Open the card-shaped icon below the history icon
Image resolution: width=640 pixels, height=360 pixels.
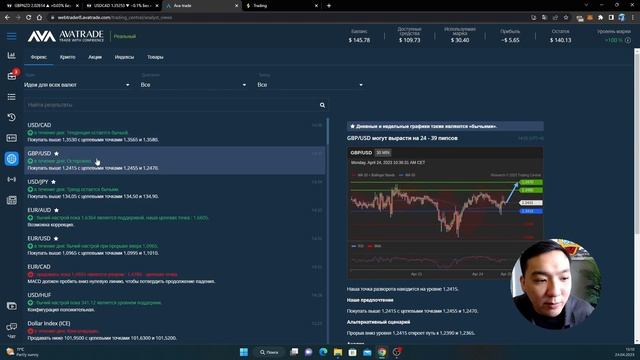[11, 138]
